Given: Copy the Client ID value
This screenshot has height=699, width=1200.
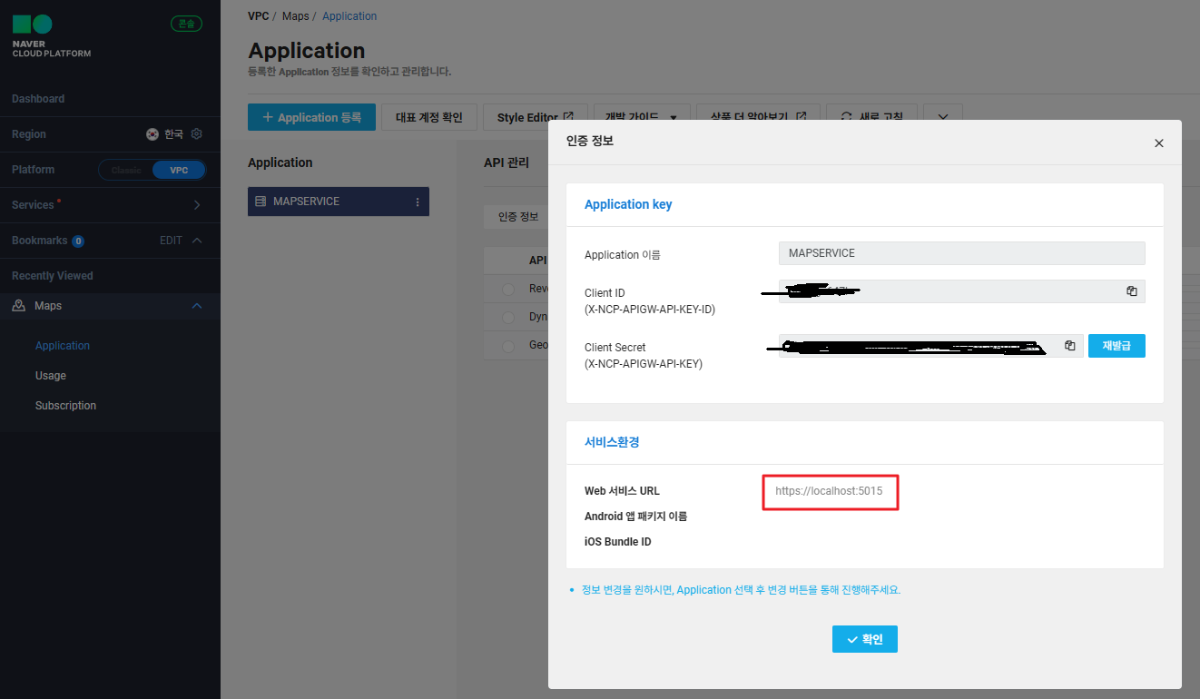Looking at the screenshot, I should (1131, 291).
